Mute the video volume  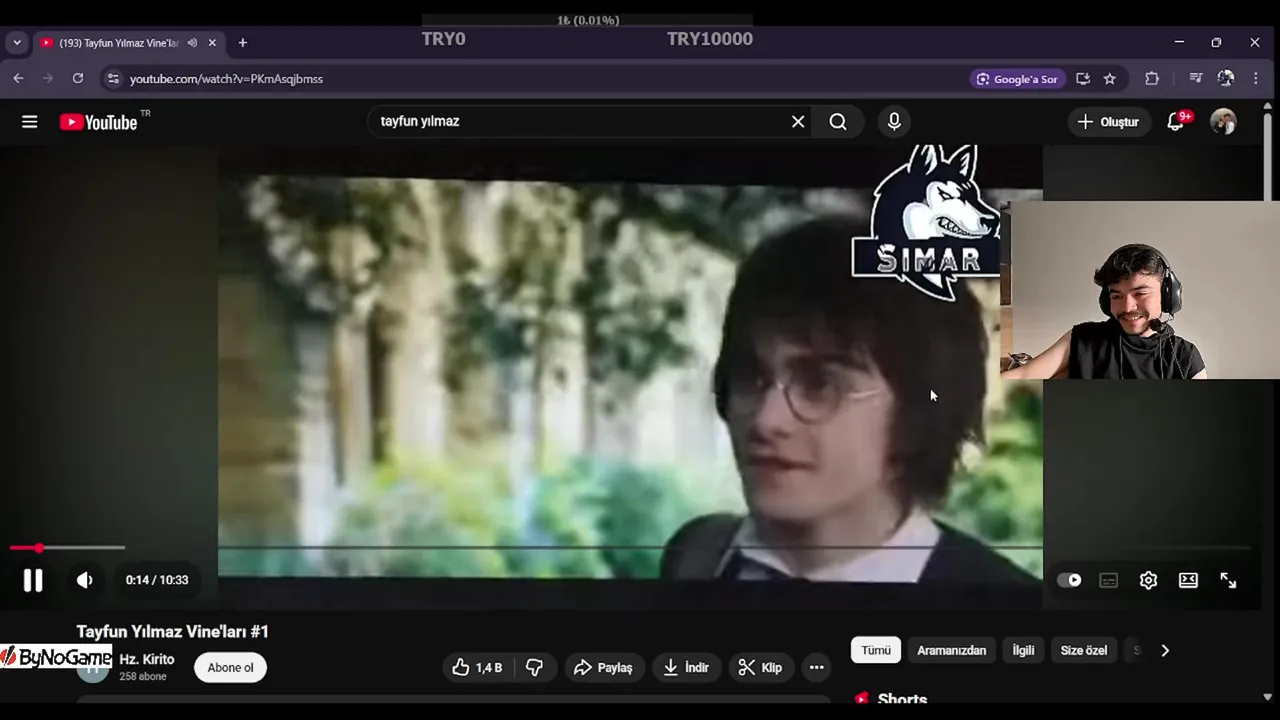tap(85, 580)
